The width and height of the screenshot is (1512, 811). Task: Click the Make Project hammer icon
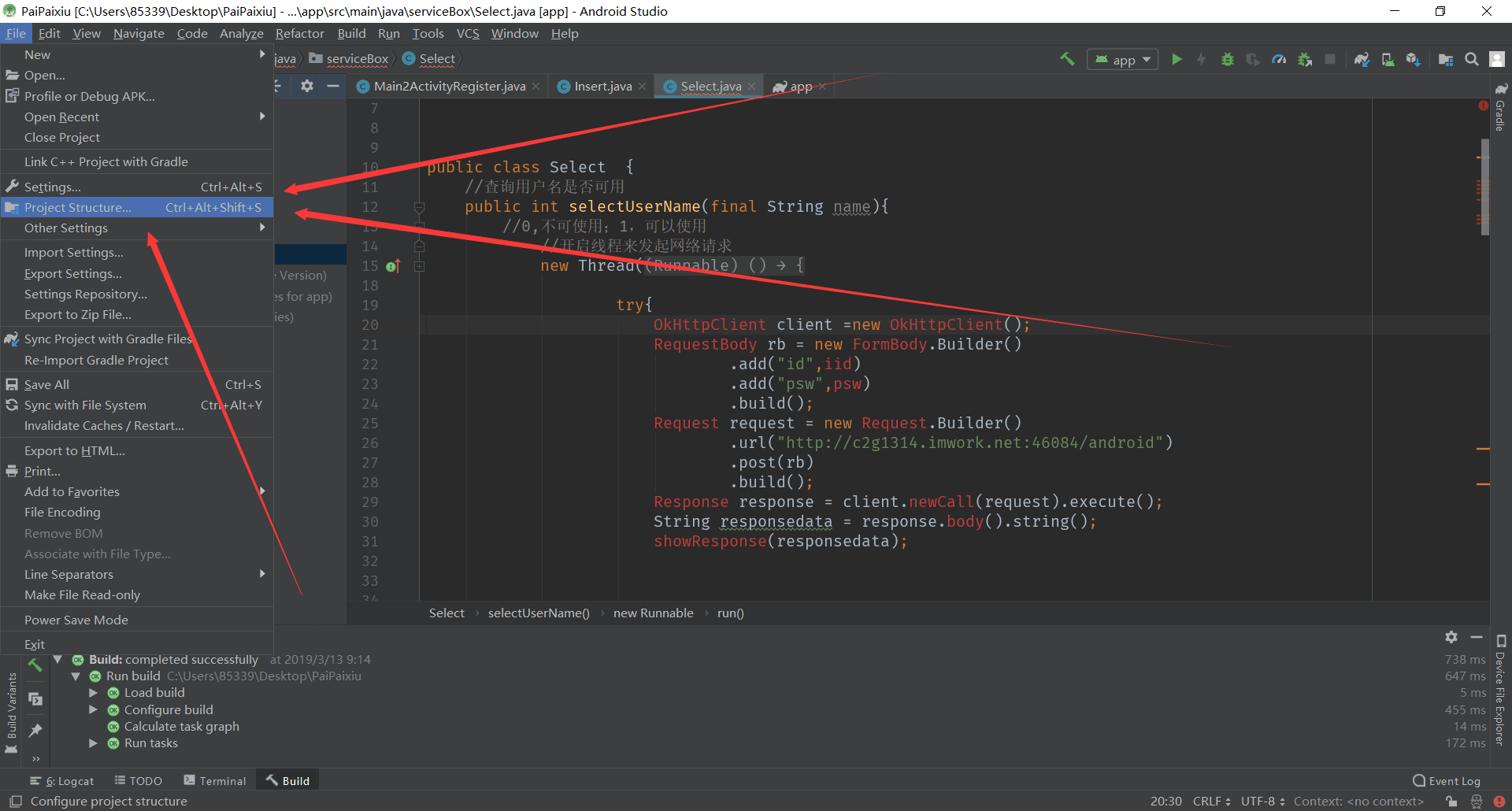(1067, 59)
